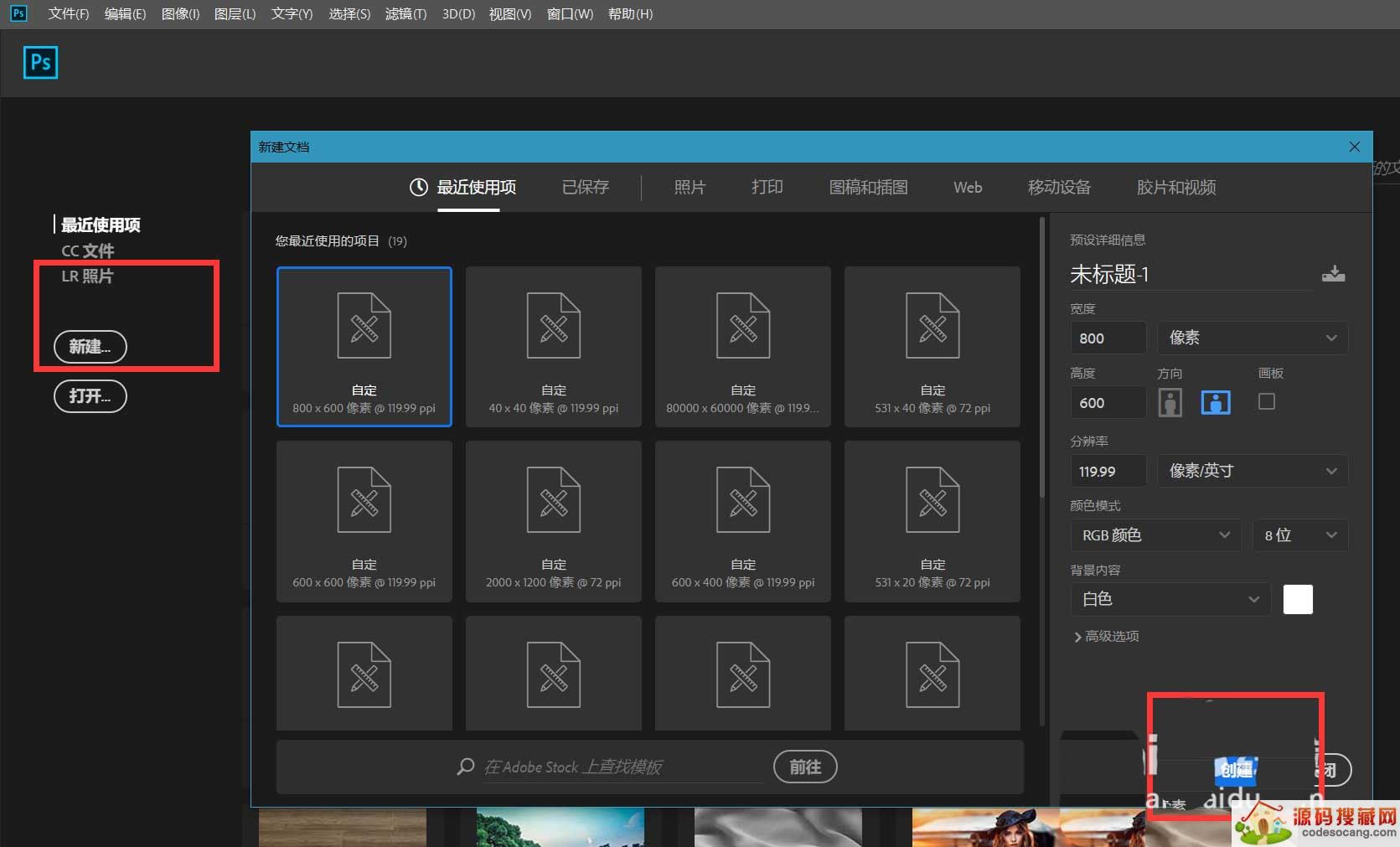1400x847 pixels.
Task: Expand the 高级选项 advanced options
Action: click(1106, 637)
